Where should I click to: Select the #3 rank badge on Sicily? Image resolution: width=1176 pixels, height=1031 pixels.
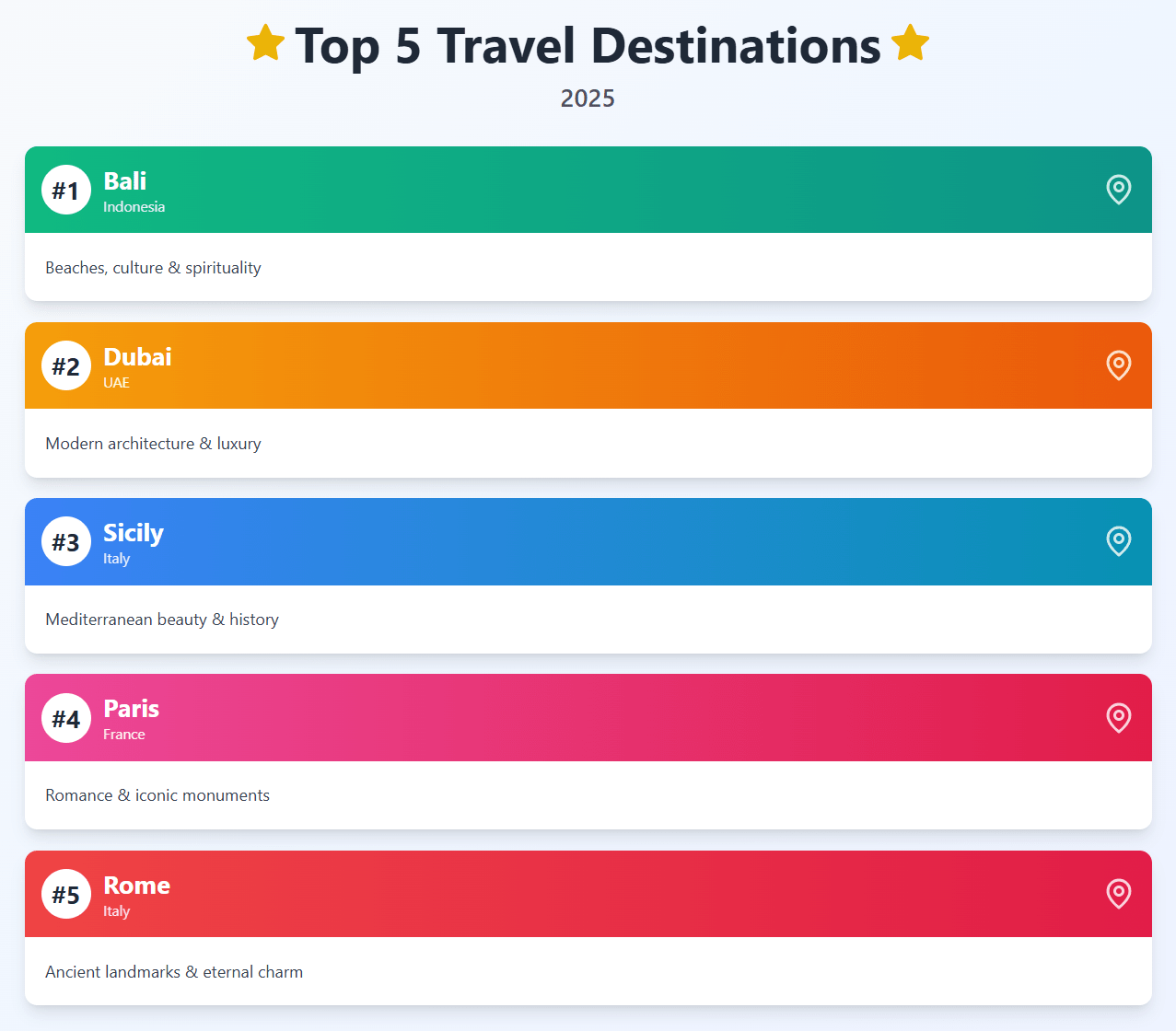pos(66,541)
